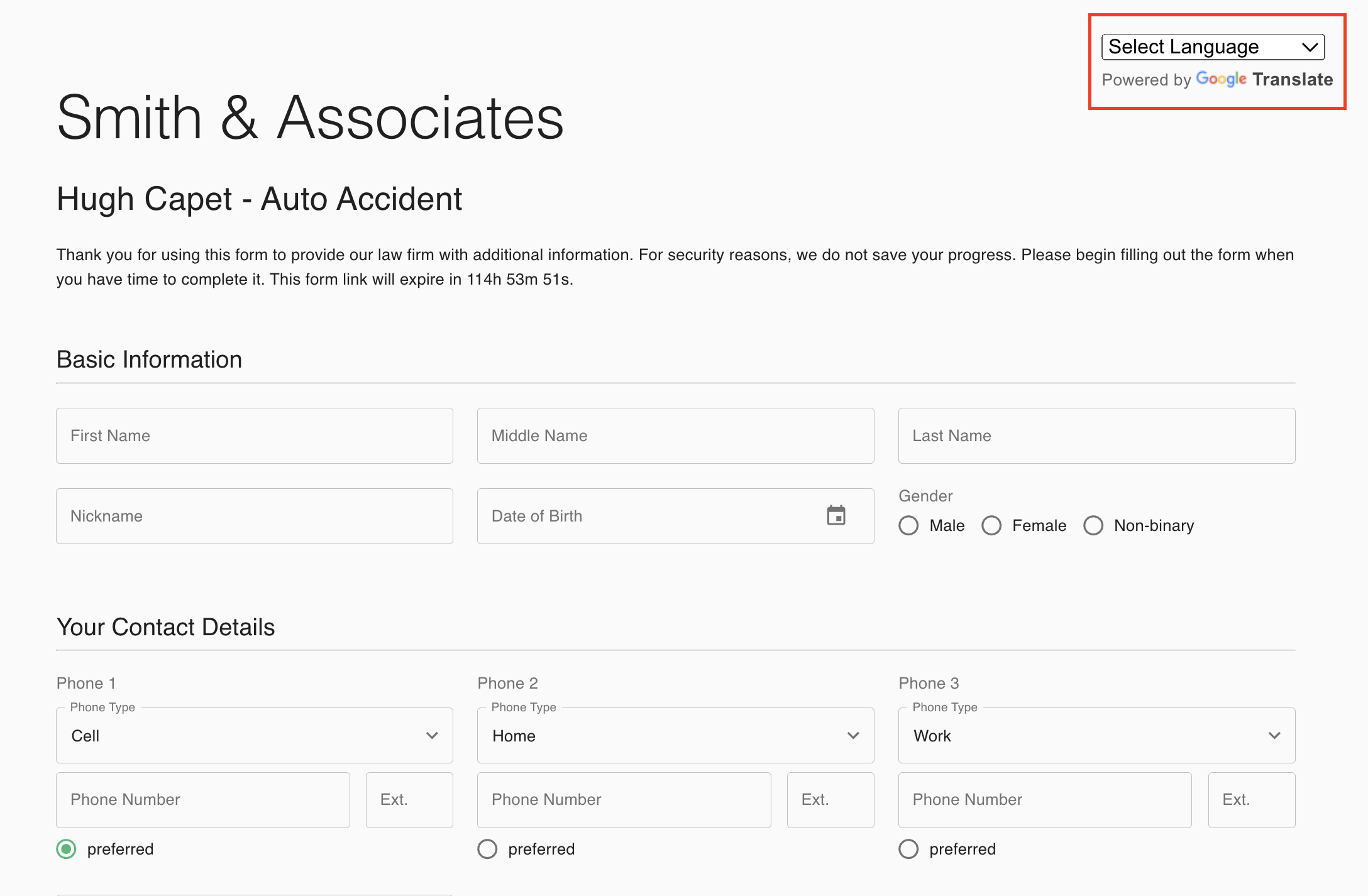Open the Select Language dropdown

[x=1213, y=47]
